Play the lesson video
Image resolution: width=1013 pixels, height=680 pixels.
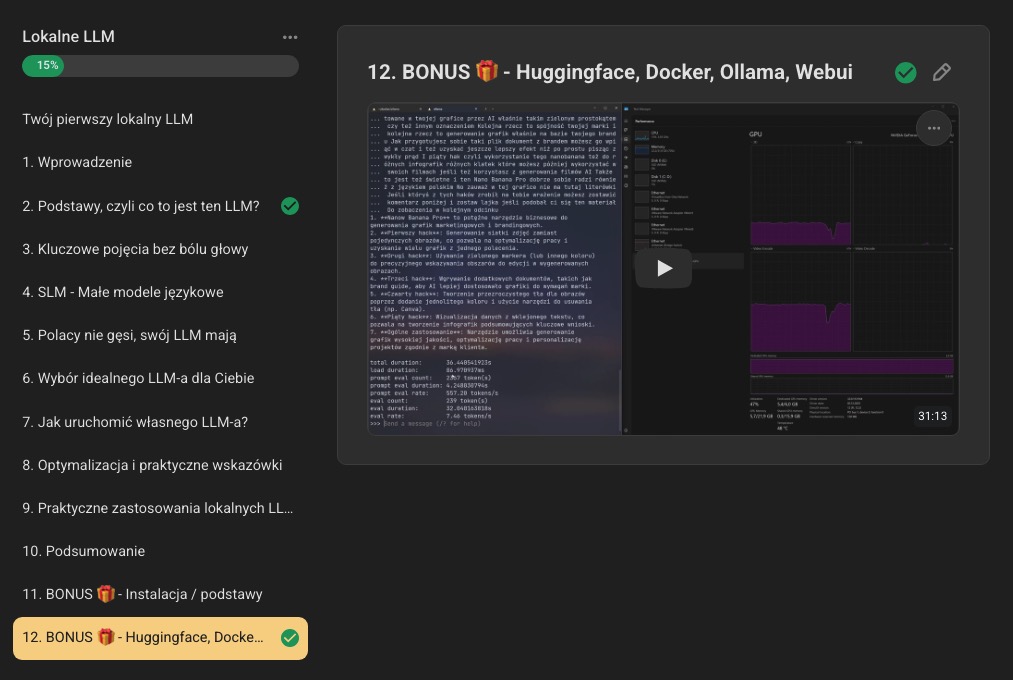pyautogui.click(x=663, y=268)
